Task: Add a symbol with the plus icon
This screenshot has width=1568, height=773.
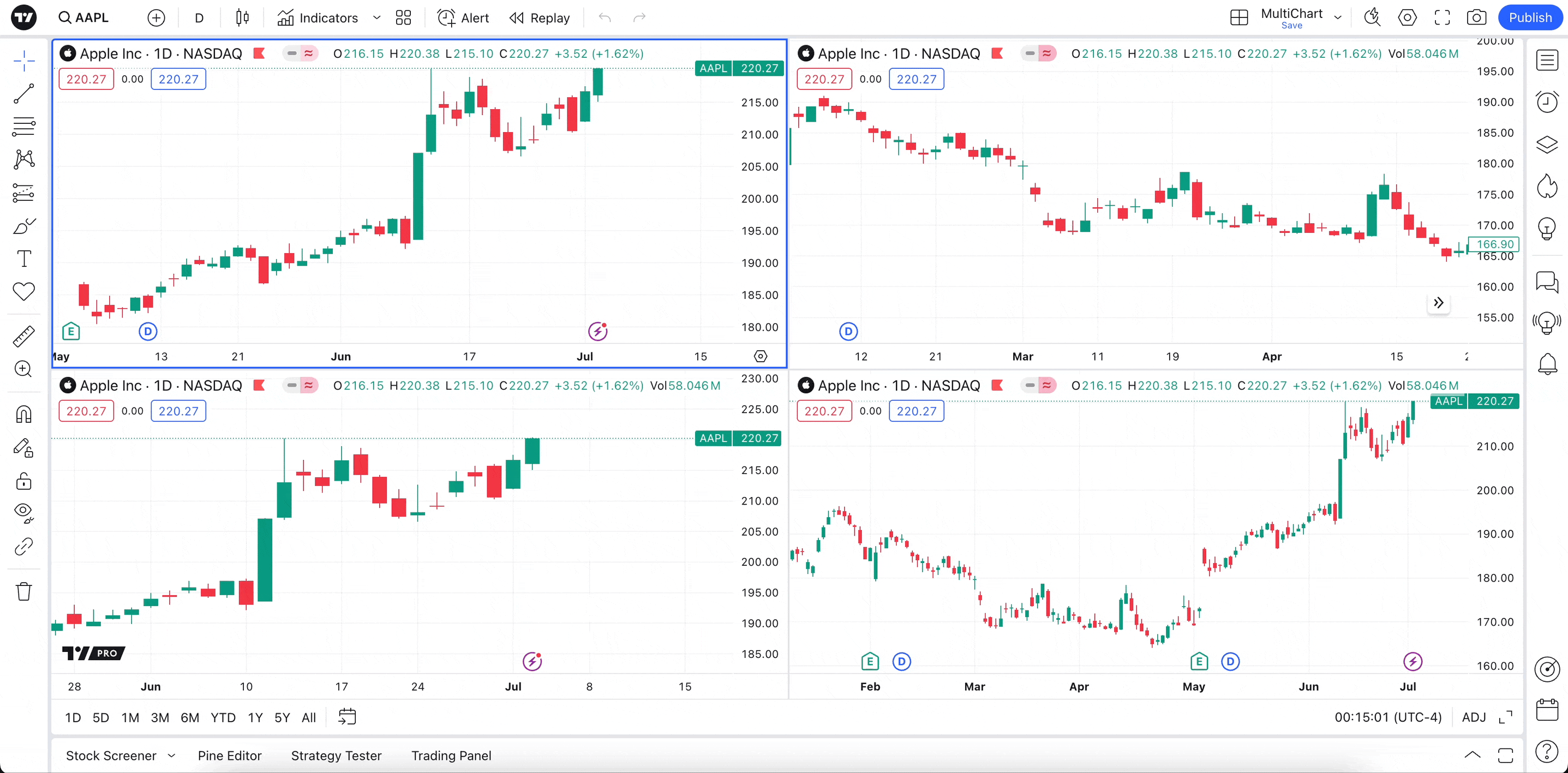Action: (157, 17)
